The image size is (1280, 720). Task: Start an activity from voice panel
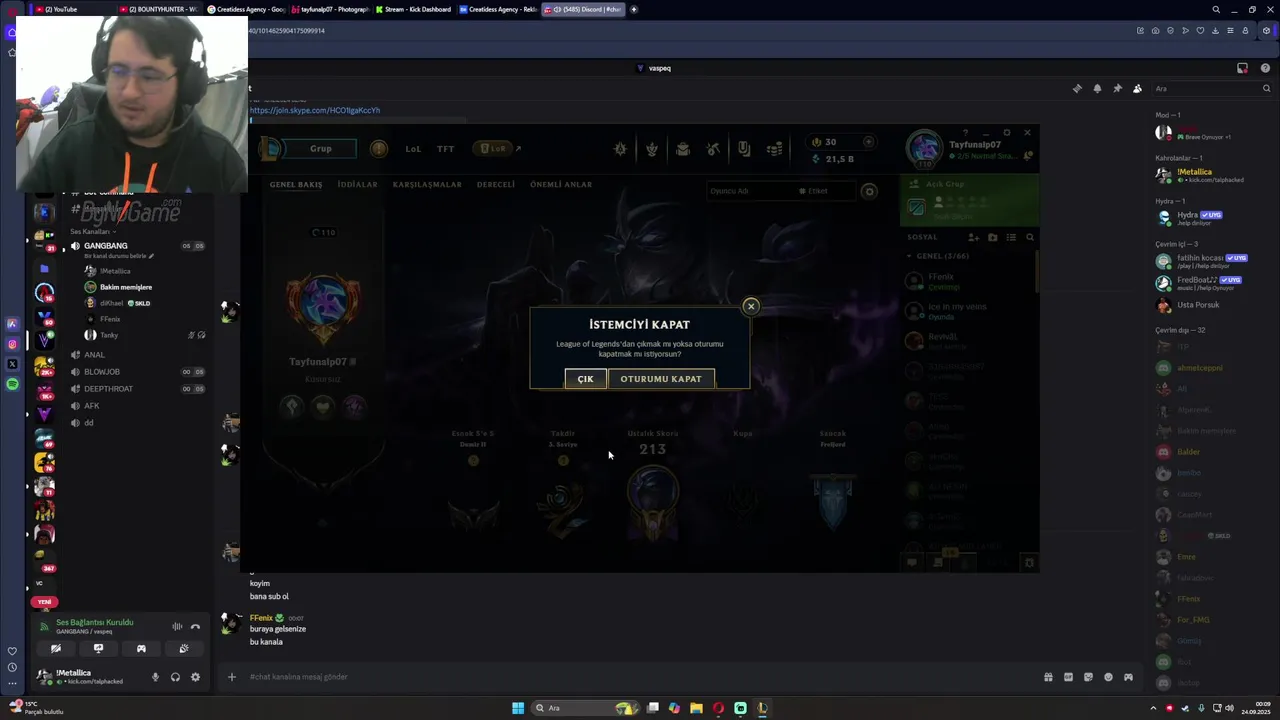pyautogui.click(x=141, y=649)
